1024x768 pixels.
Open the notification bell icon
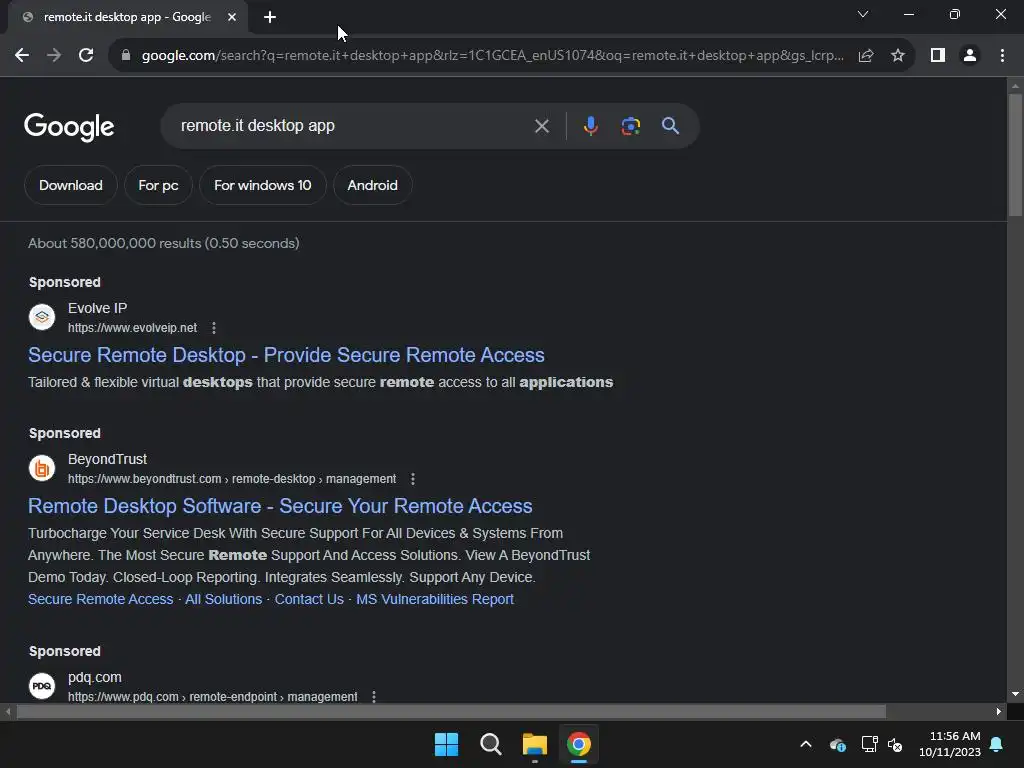997,744
